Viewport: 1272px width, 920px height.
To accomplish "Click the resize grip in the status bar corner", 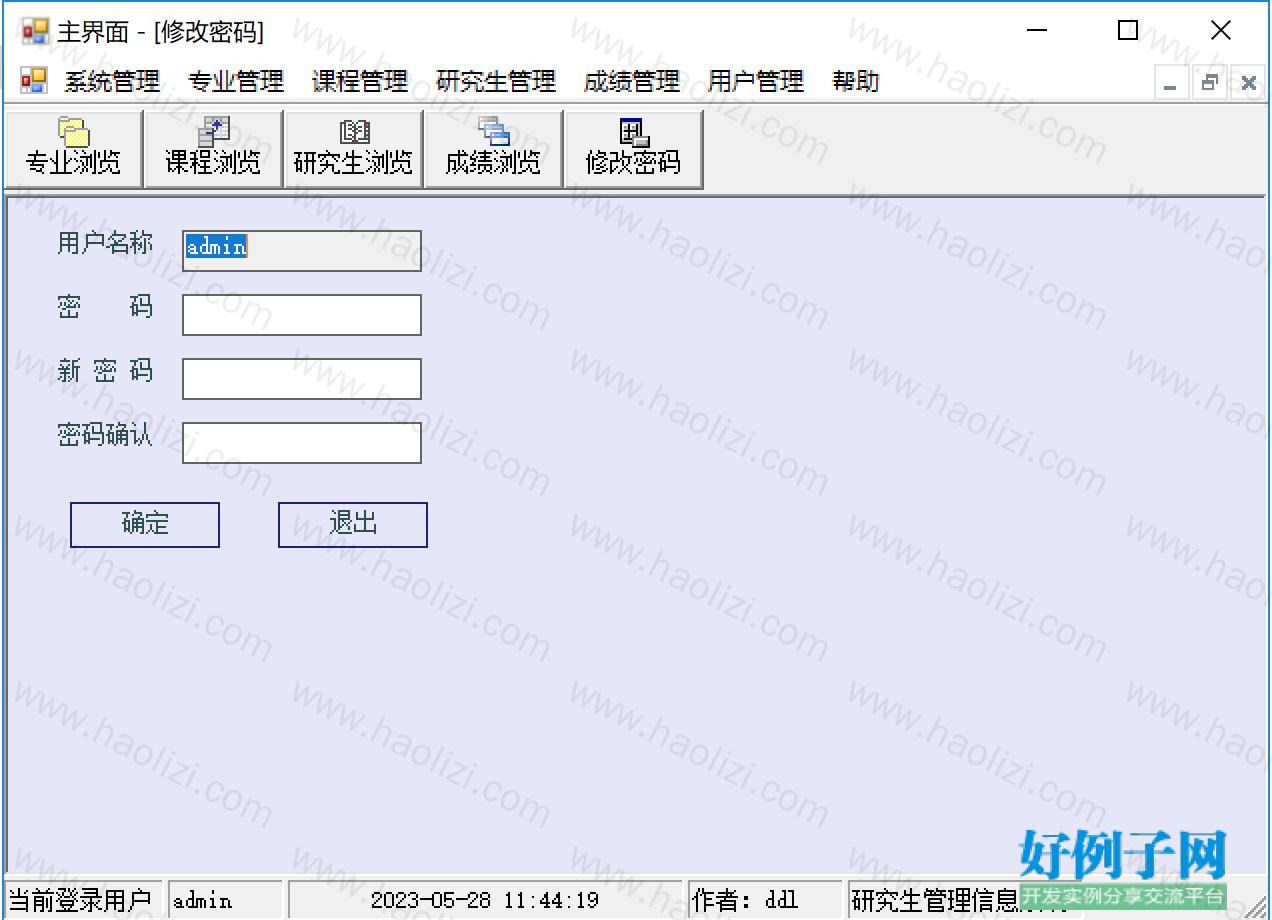I will click(1255, 905).
